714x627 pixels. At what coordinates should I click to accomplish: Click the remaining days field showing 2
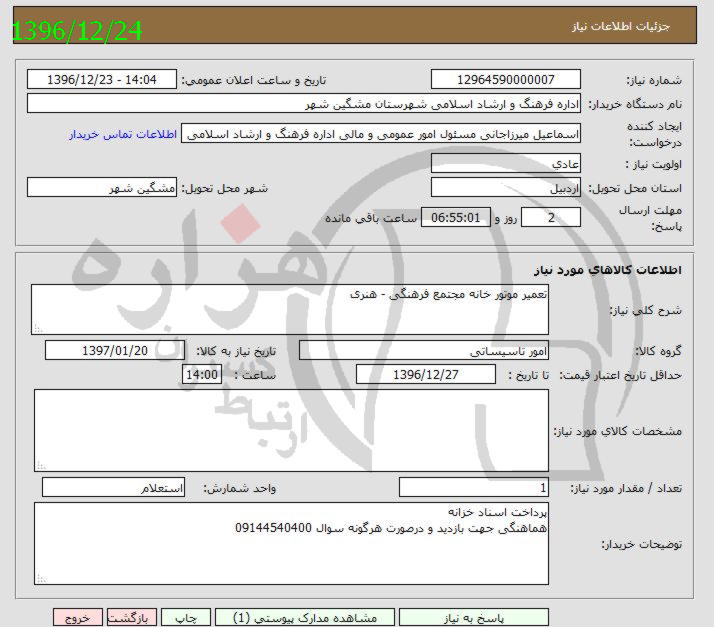tap(551, 217)
